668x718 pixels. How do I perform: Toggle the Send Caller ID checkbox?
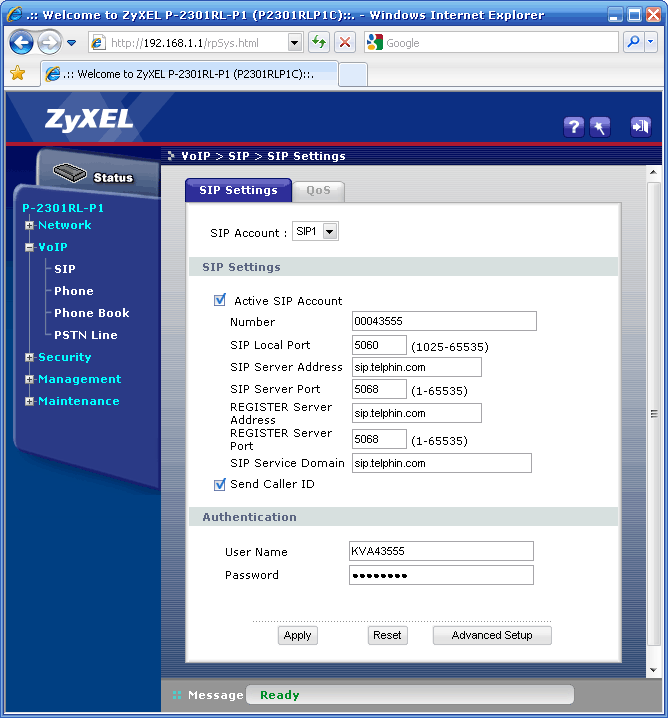pos(220,484)
